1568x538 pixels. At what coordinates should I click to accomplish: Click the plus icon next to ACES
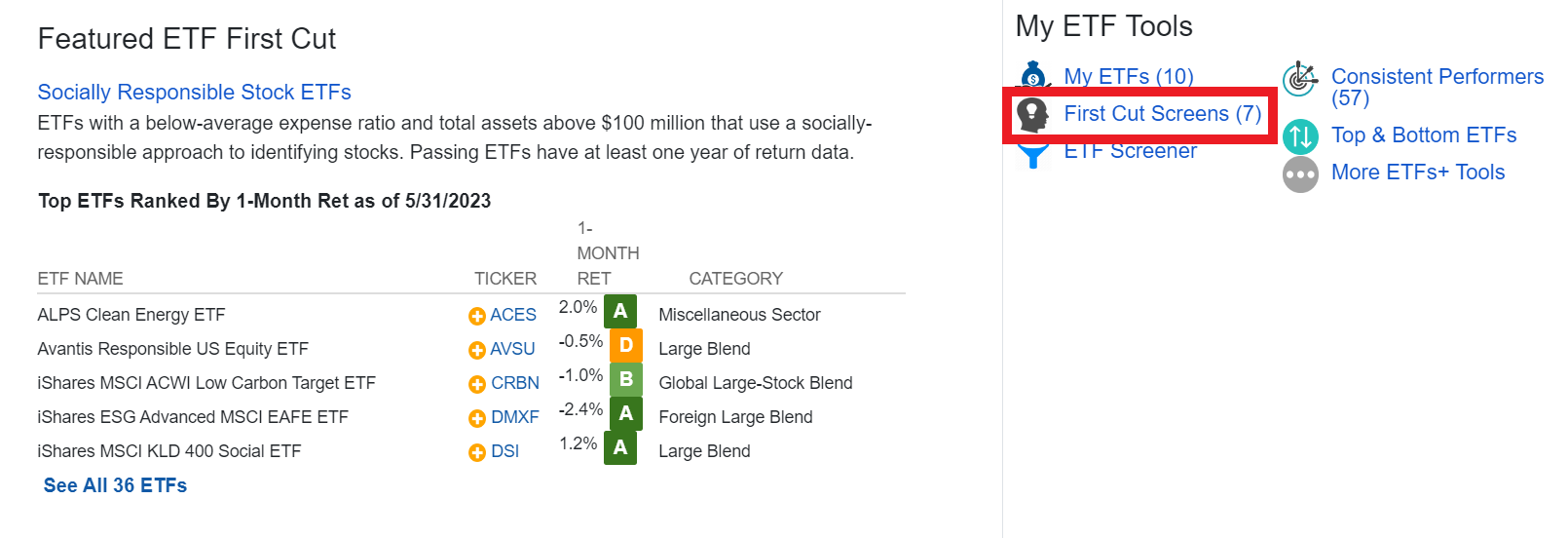click(x=477, y=316)
